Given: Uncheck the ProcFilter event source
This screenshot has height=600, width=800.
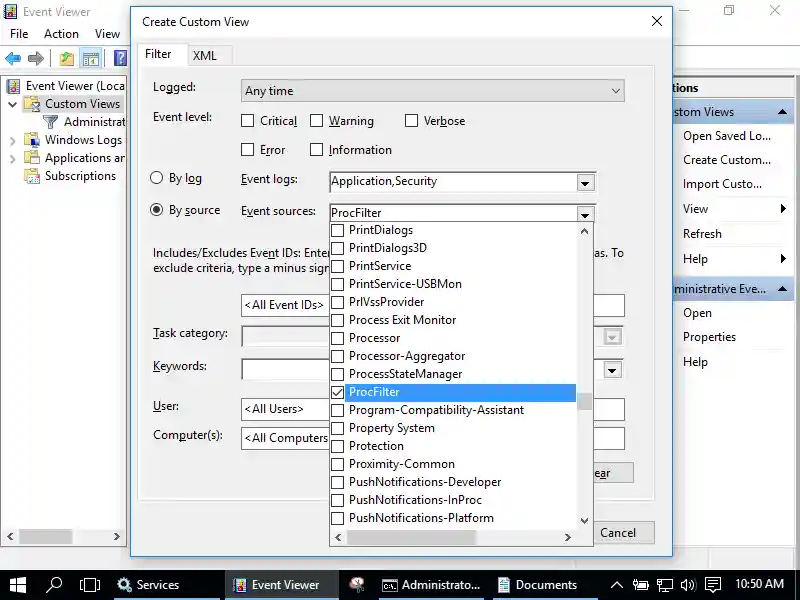Looking at the screenshot, I should coord(339,392).
